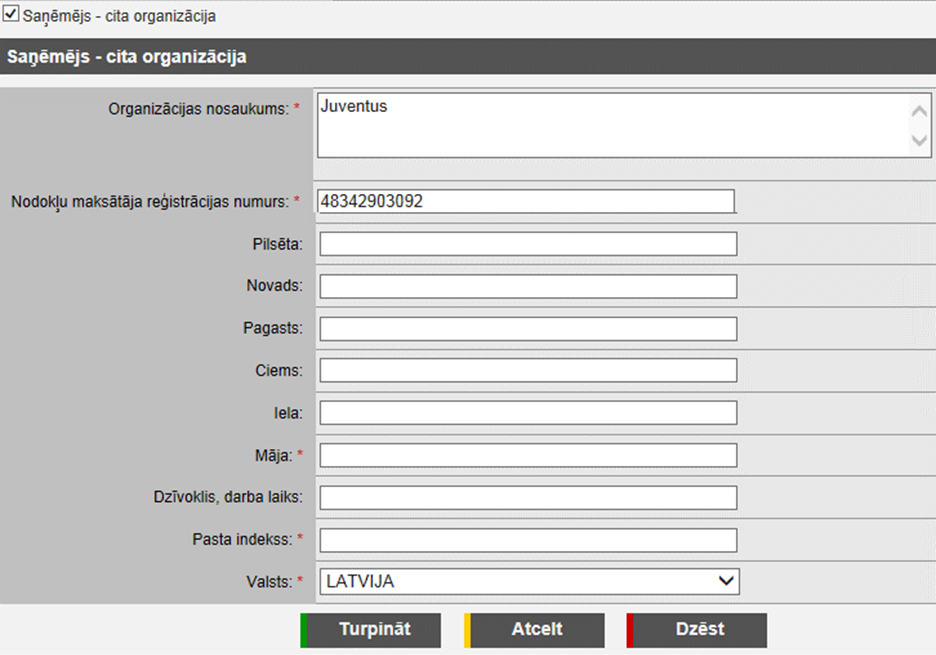
Task: Click the dark 'Saņēmējs - cita organizācija' header bar
Action: tap(468, 57)
